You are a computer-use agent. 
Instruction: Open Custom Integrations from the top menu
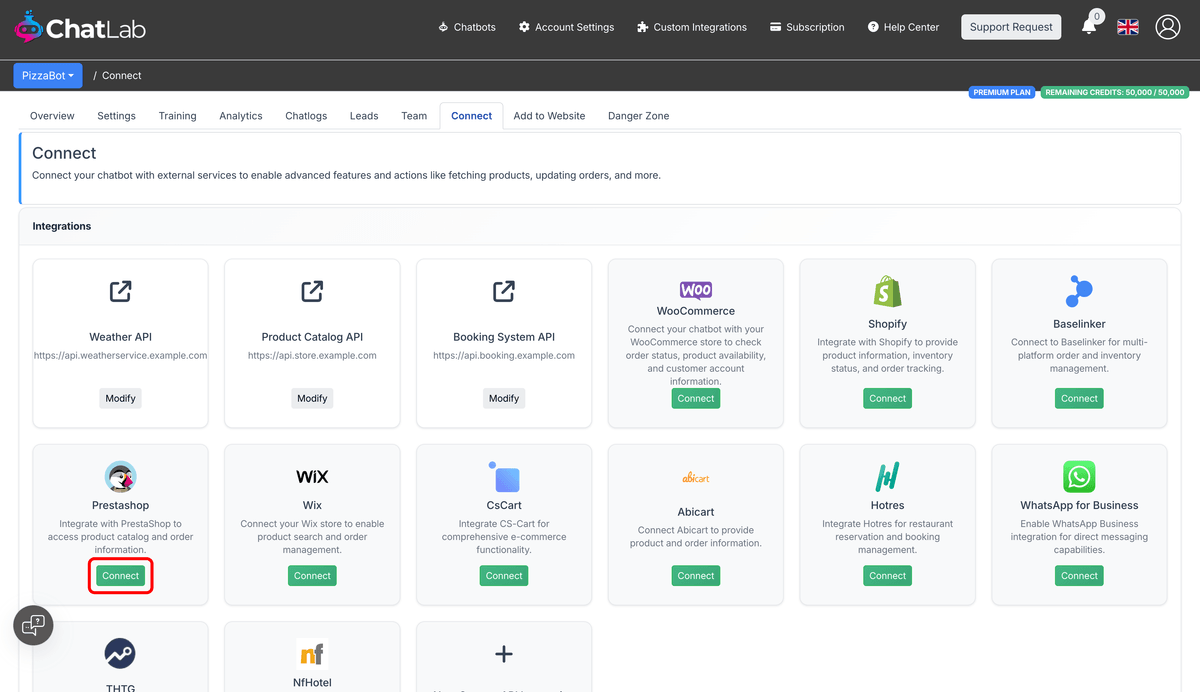(x=691, y=27)
